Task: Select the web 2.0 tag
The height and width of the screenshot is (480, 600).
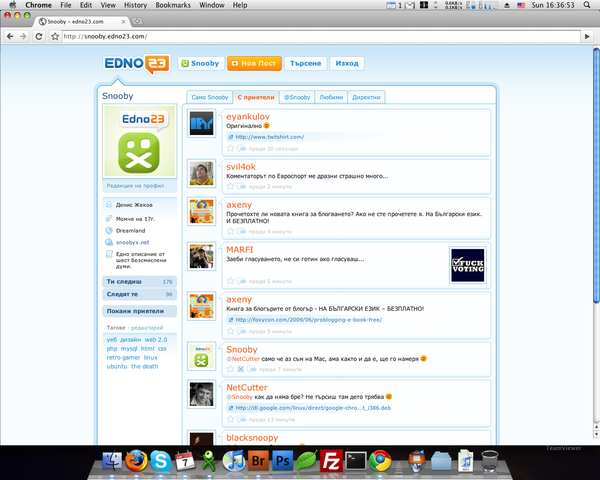Action: point(156,340)
